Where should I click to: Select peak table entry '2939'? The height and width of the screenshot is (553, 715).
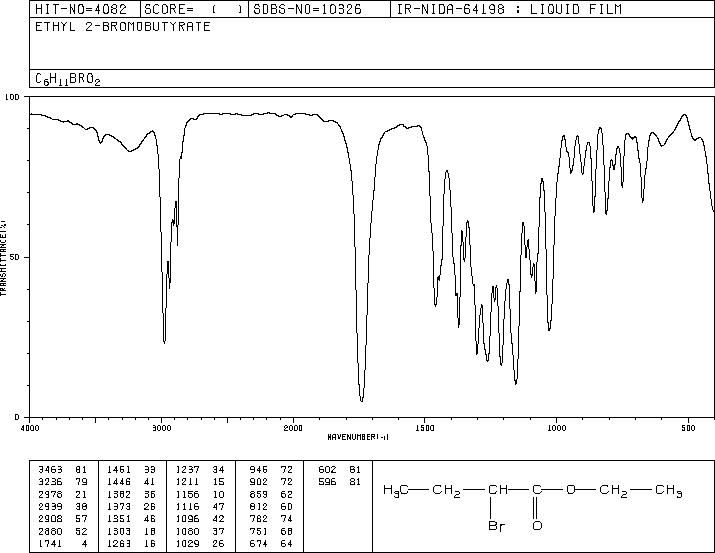coord(50,506)
